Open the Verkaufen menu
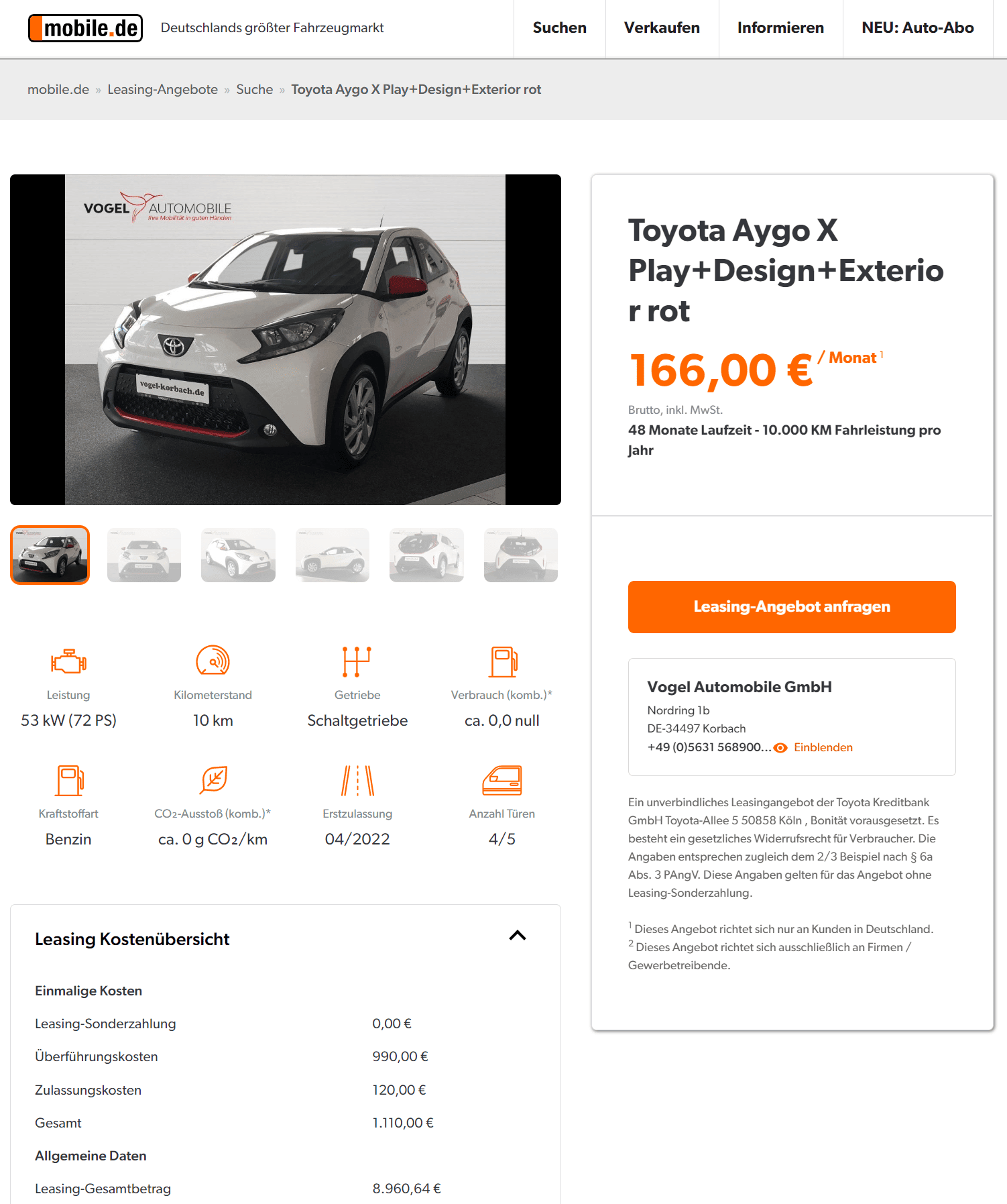This screenshot has width=1007, height=1204. click(x=662, y=28)
